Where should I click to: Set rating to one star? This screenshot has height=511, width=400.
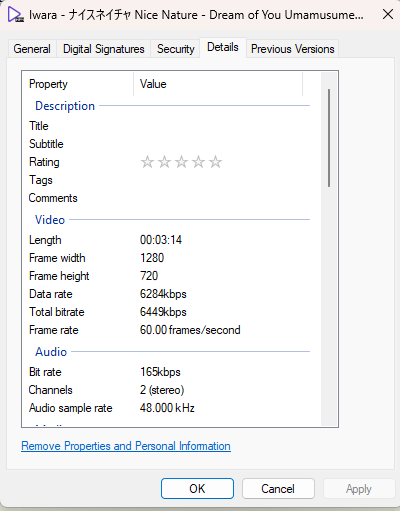(147, 162)
